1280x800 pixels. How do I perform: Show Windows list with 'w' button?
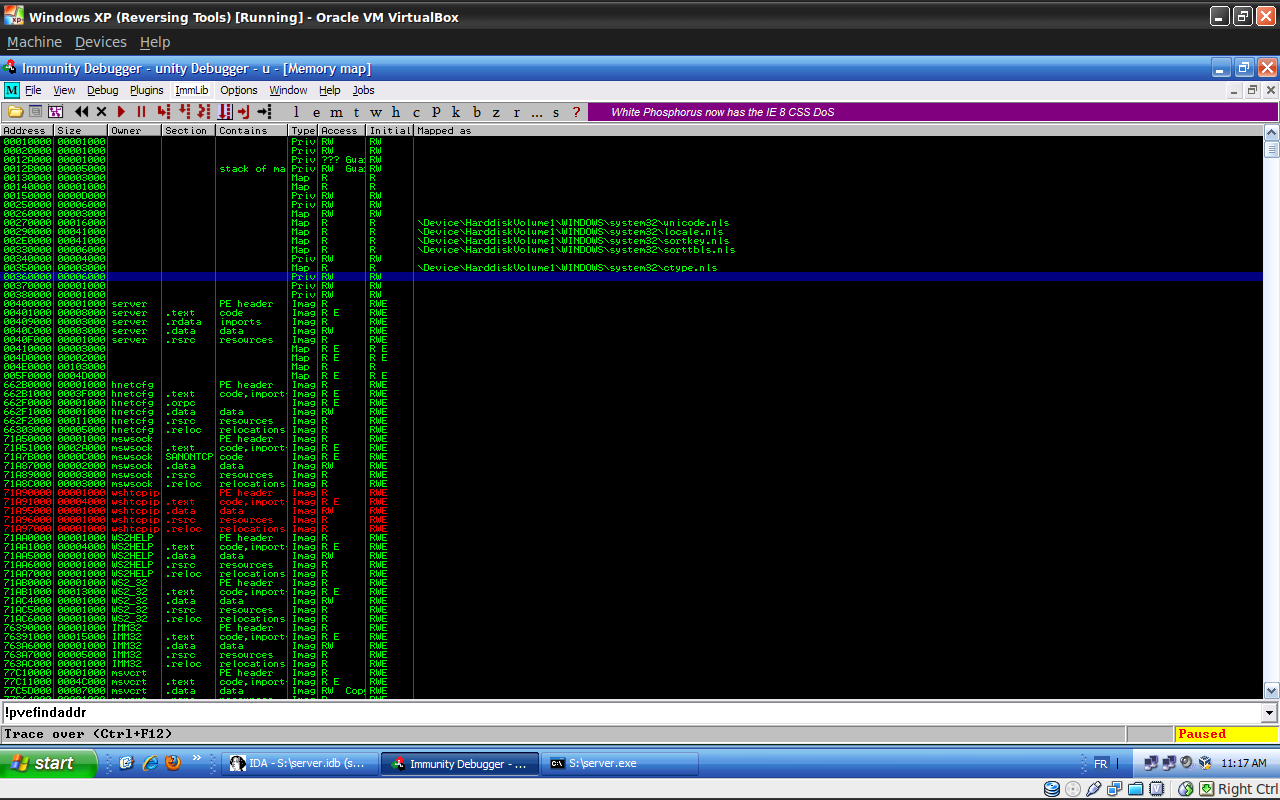[x=376, y=112]
